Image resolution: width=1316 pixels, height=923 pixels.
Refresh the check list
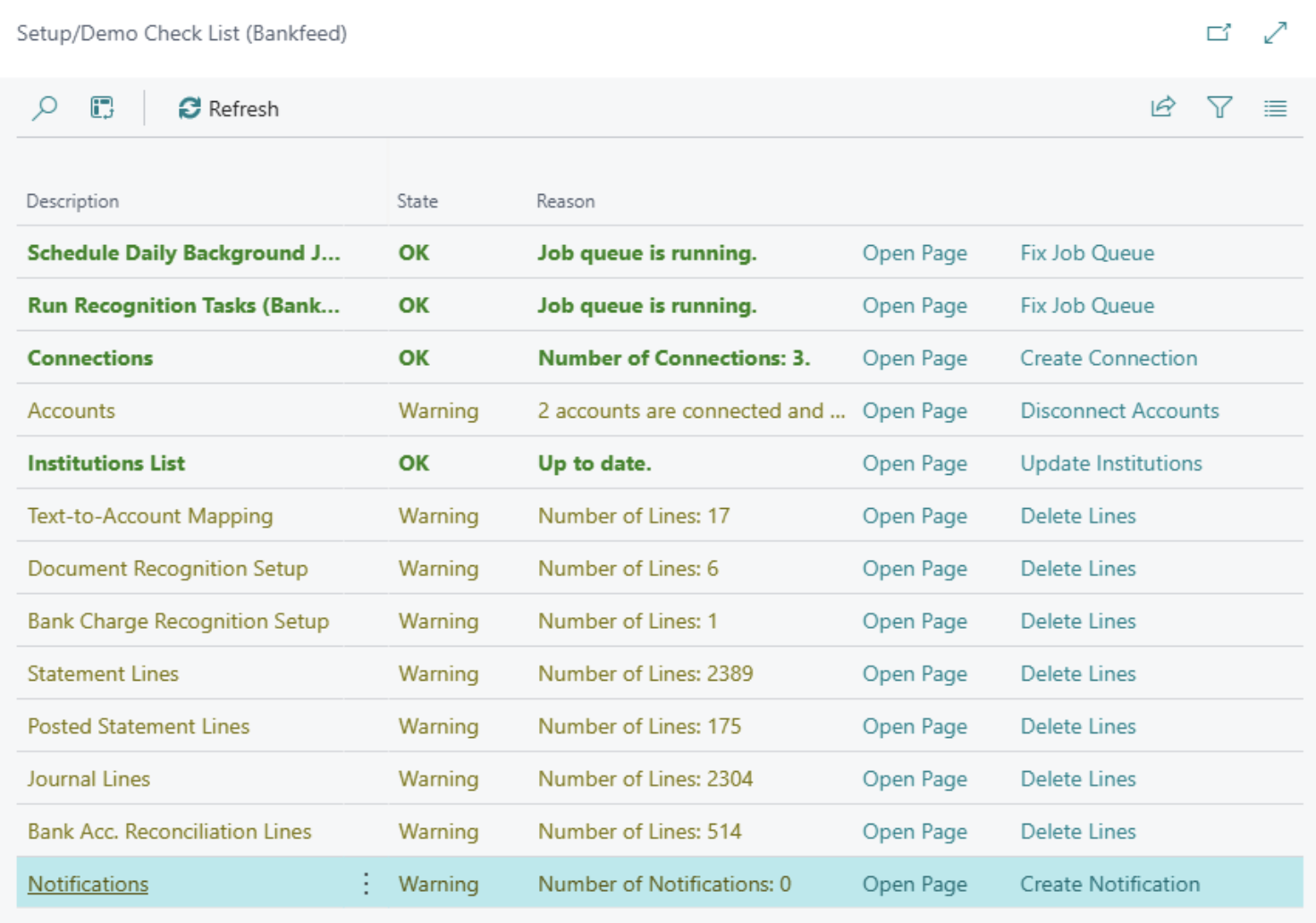[229, 108]
